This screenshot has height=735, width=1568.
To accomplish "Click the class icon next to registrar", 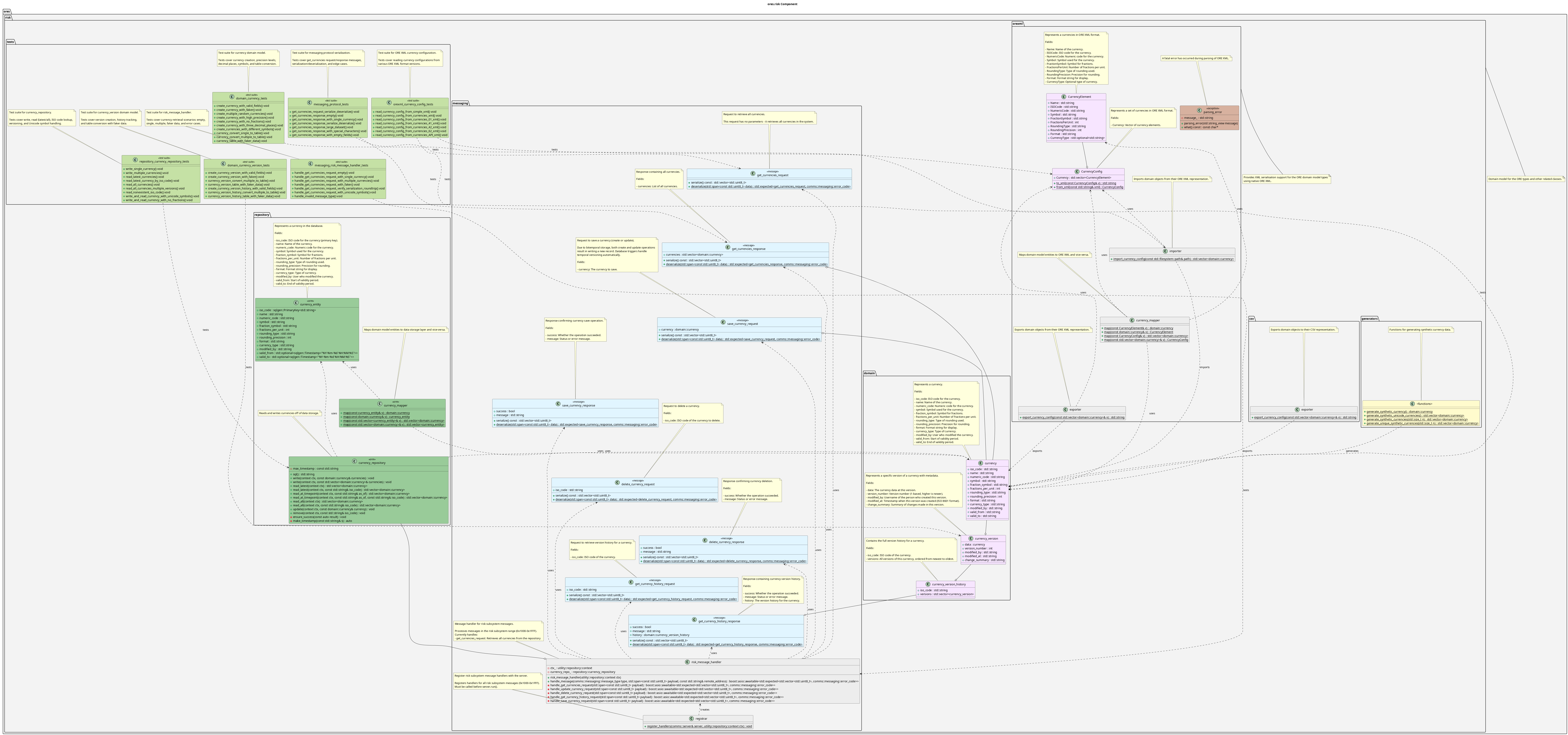I will [x=692, y=719].
